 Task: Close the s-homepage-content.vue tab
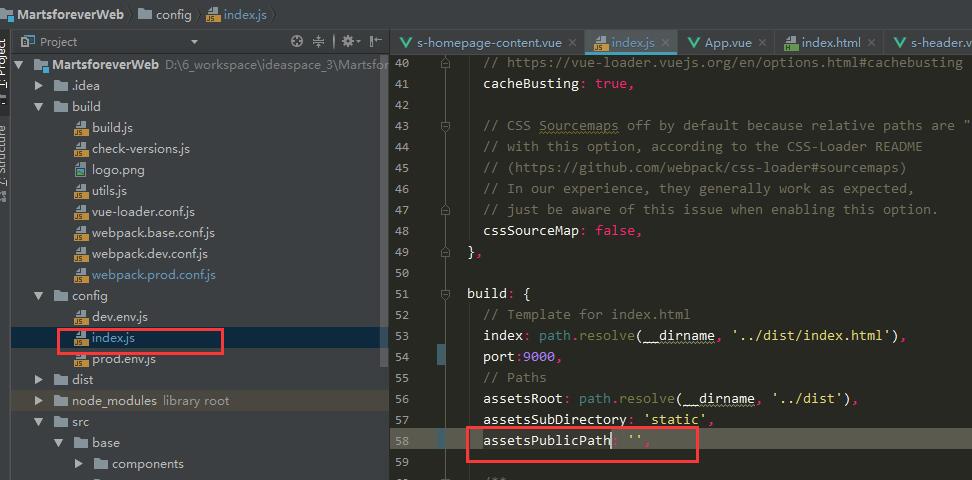pos(572,43)
